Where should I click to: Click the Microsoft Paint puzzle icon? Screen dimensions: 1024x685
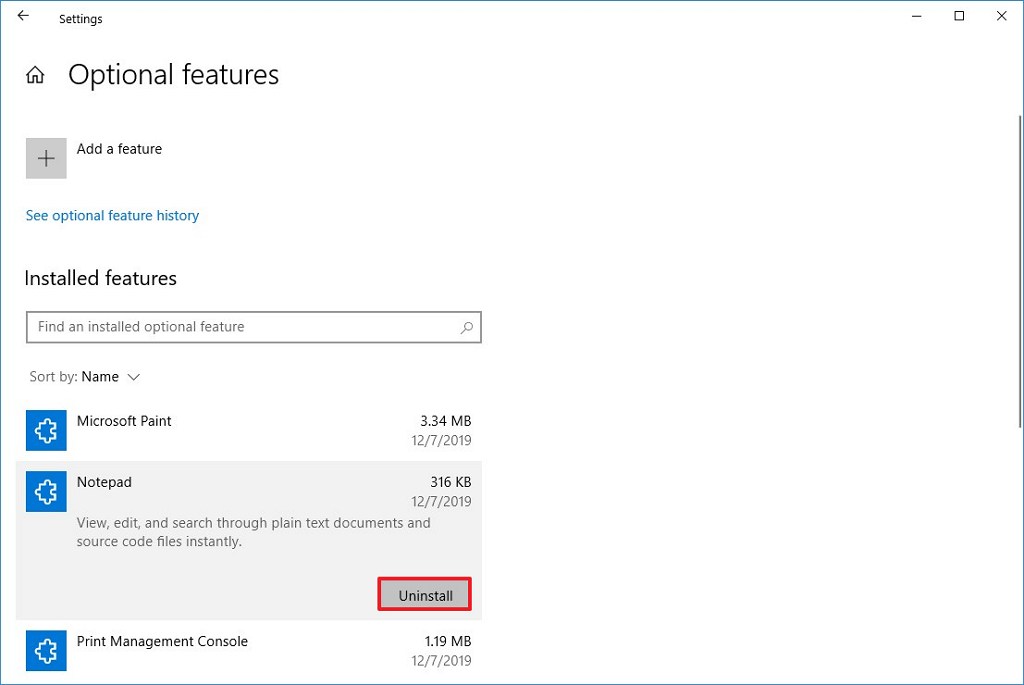tap(46, 431)
